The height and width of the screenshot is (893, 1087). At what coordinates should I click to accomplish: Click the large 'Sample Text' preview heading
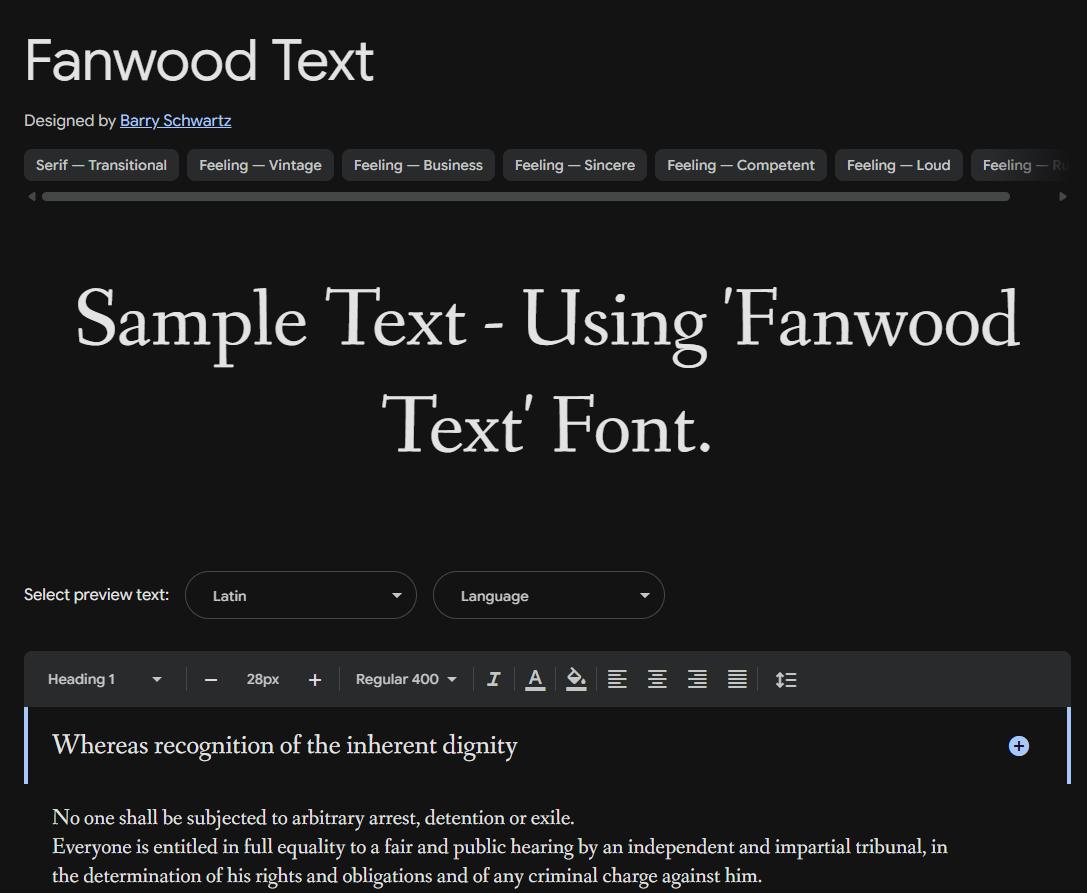pos(548,371)
